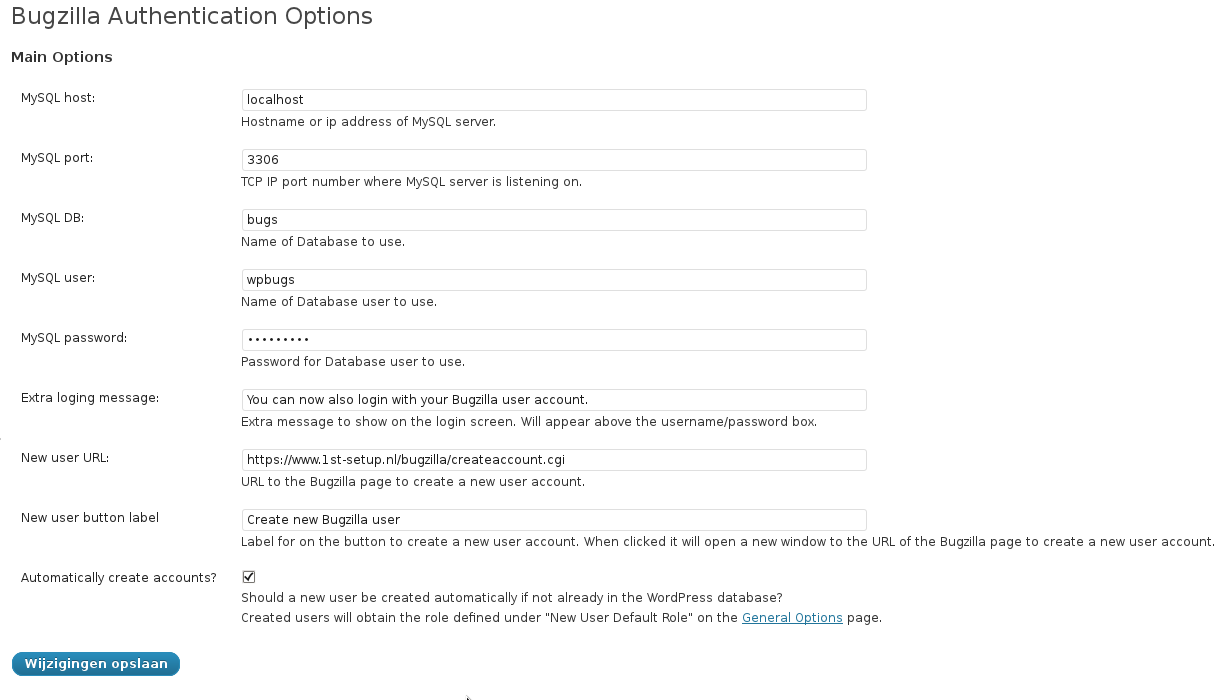Click the Bugzilla Authentication Options heading
1232x700 pixels.
pos(192,17)
